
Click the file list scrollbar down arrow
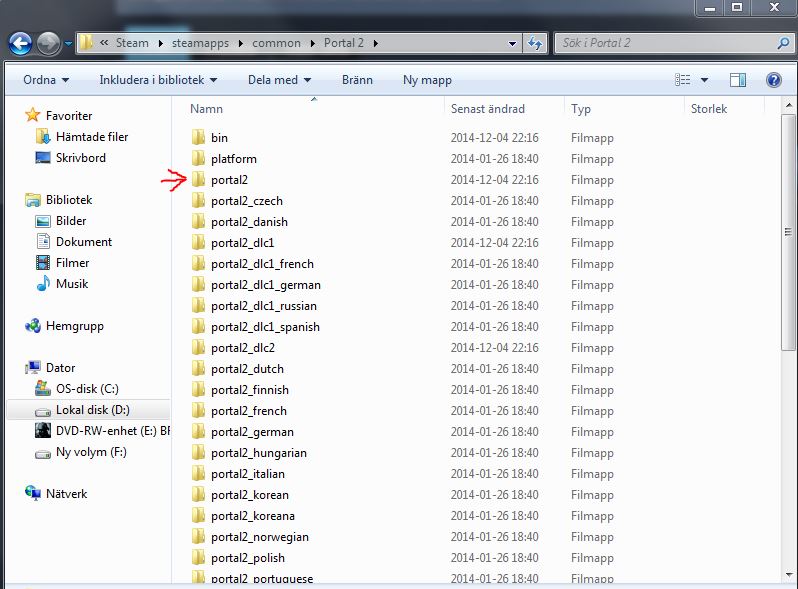coord(788,575)
